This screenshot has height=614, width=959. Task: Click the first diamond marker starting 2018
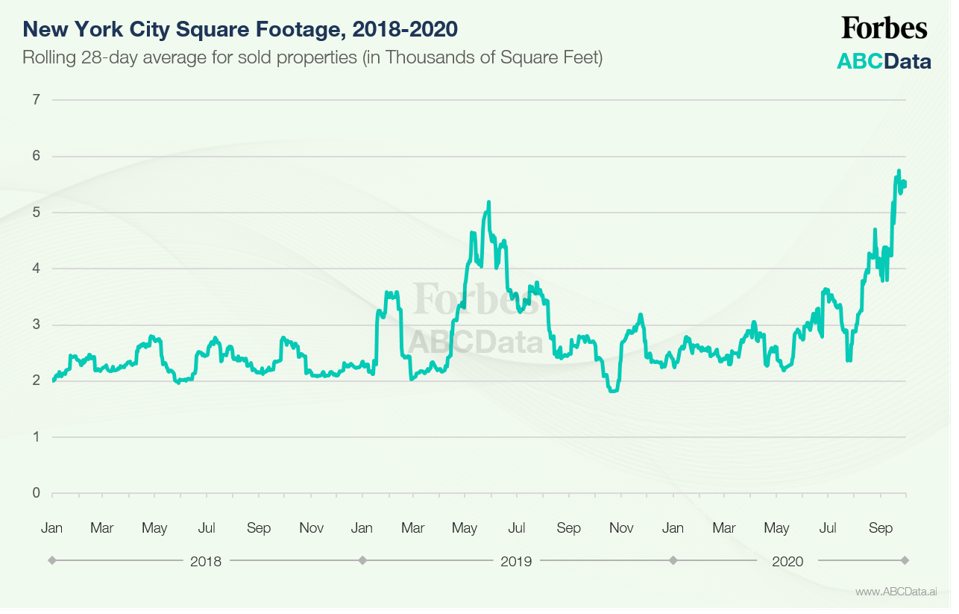[x=52, y=561]
